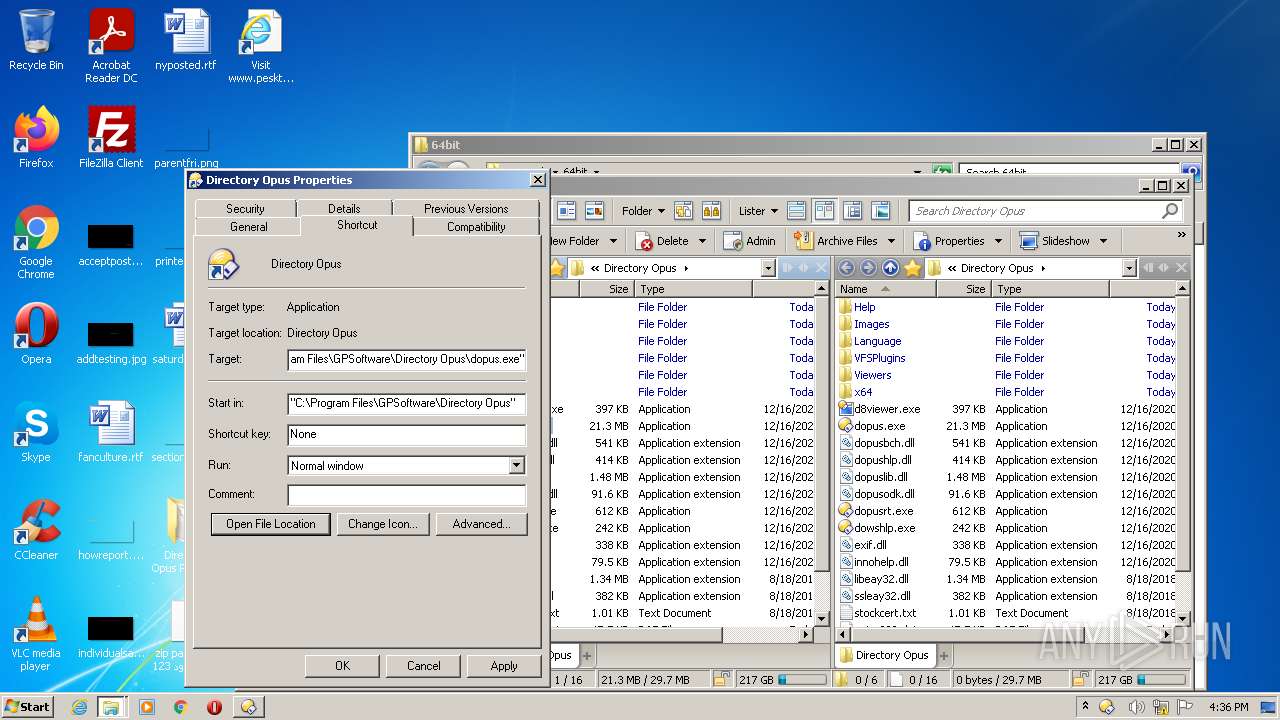
Task: Switch to the General tab
Action: [x=248, y=227]
